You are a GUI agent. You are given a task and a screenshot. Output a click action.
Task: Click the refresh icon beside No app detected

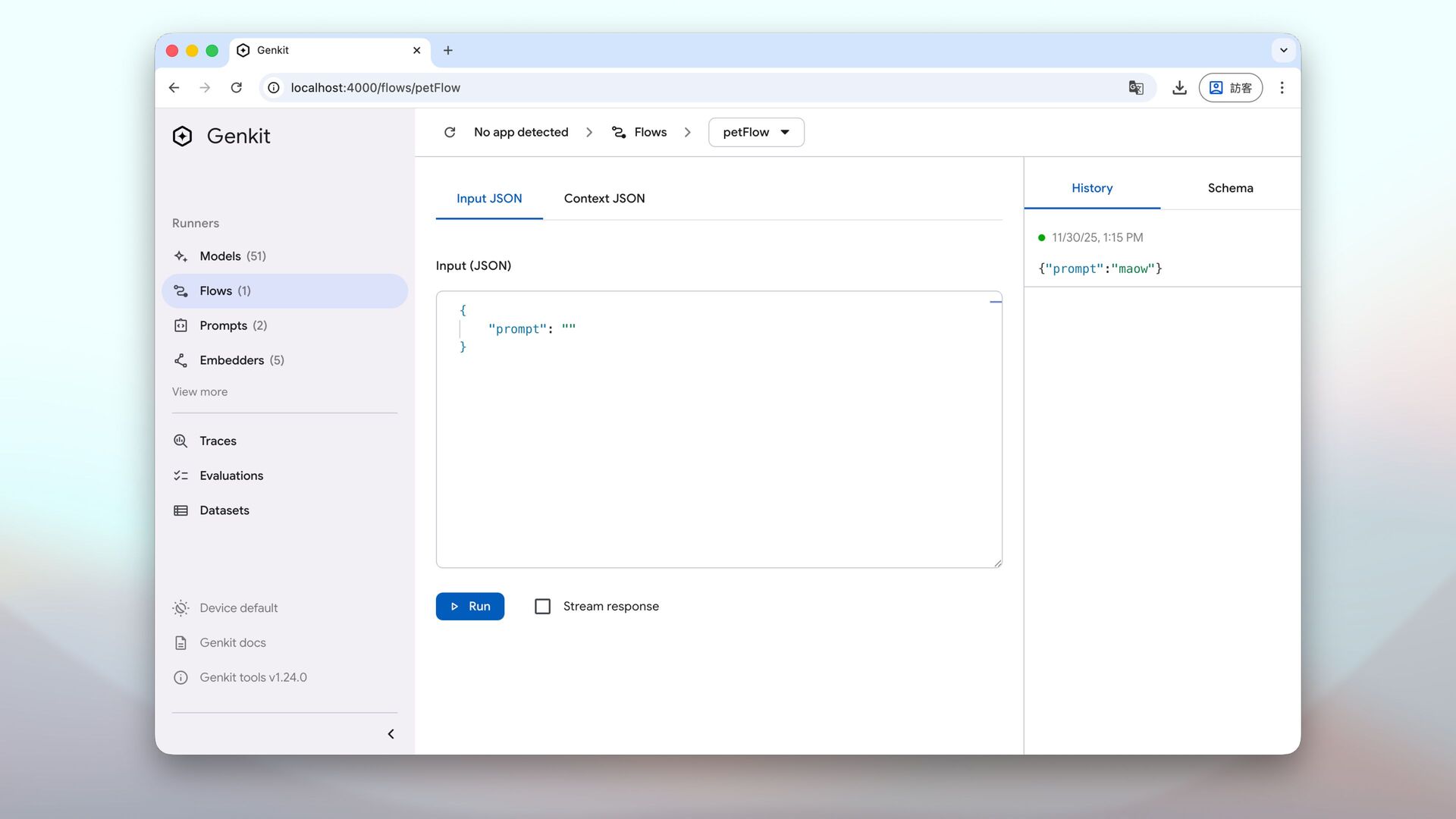450,132
